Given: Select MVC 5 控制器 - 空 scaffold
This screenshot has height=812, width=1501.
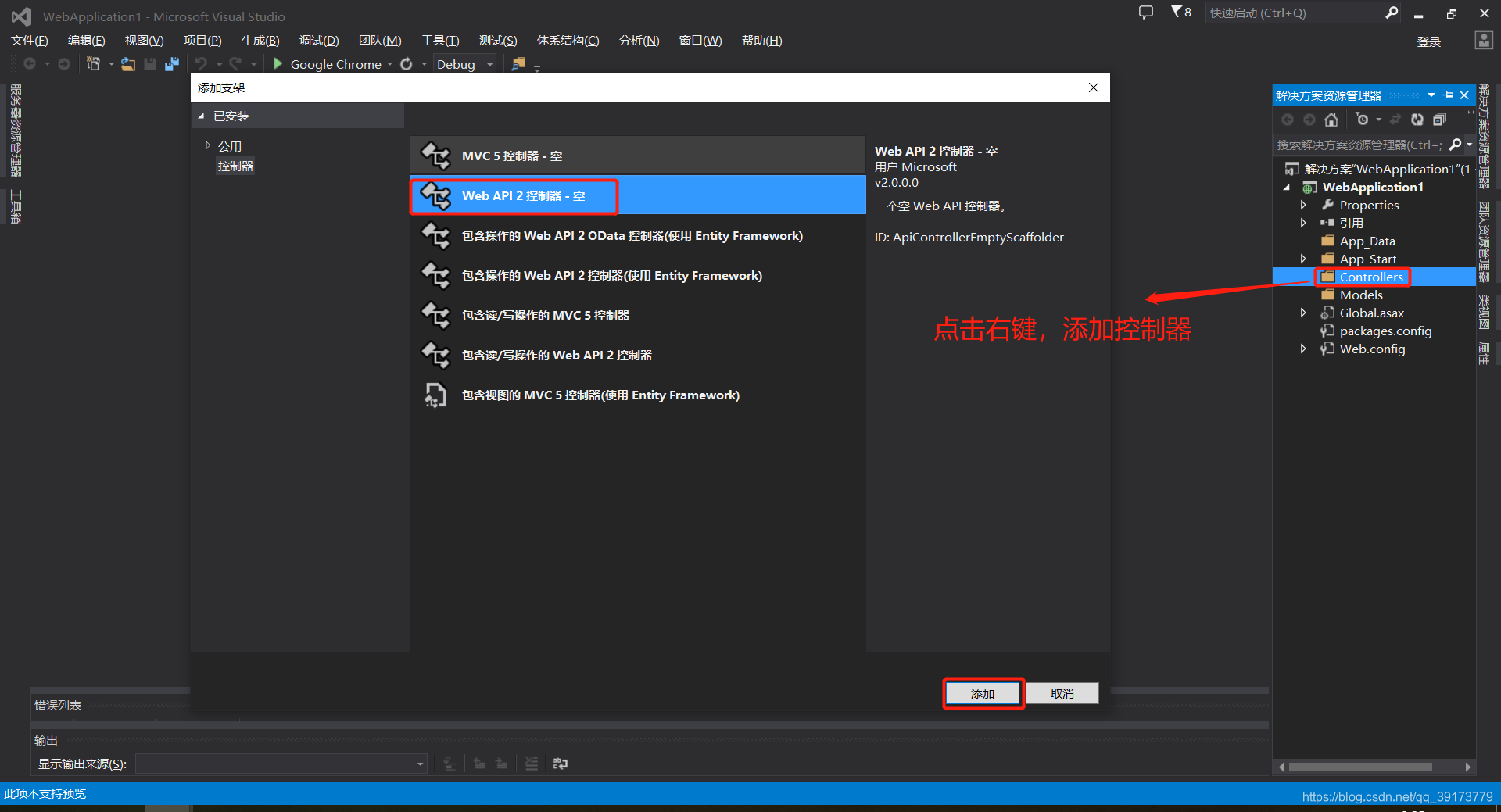Looking at the screenshot, I should coord(638,156).
